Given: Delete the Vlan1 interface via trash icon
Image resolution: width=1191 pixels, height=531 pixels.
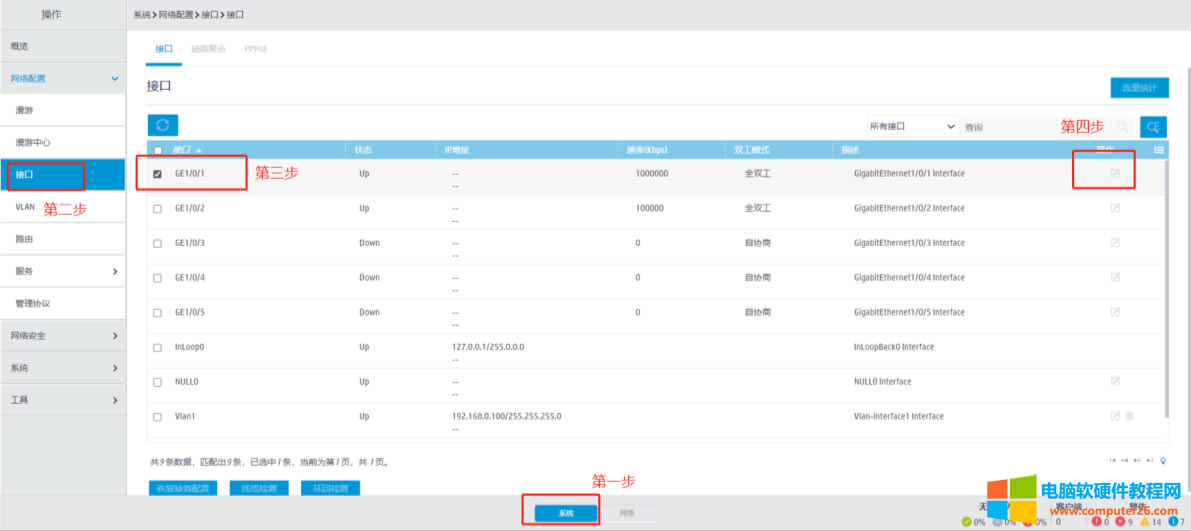Looking at the screenshot, I should [x=1129, y=416].
